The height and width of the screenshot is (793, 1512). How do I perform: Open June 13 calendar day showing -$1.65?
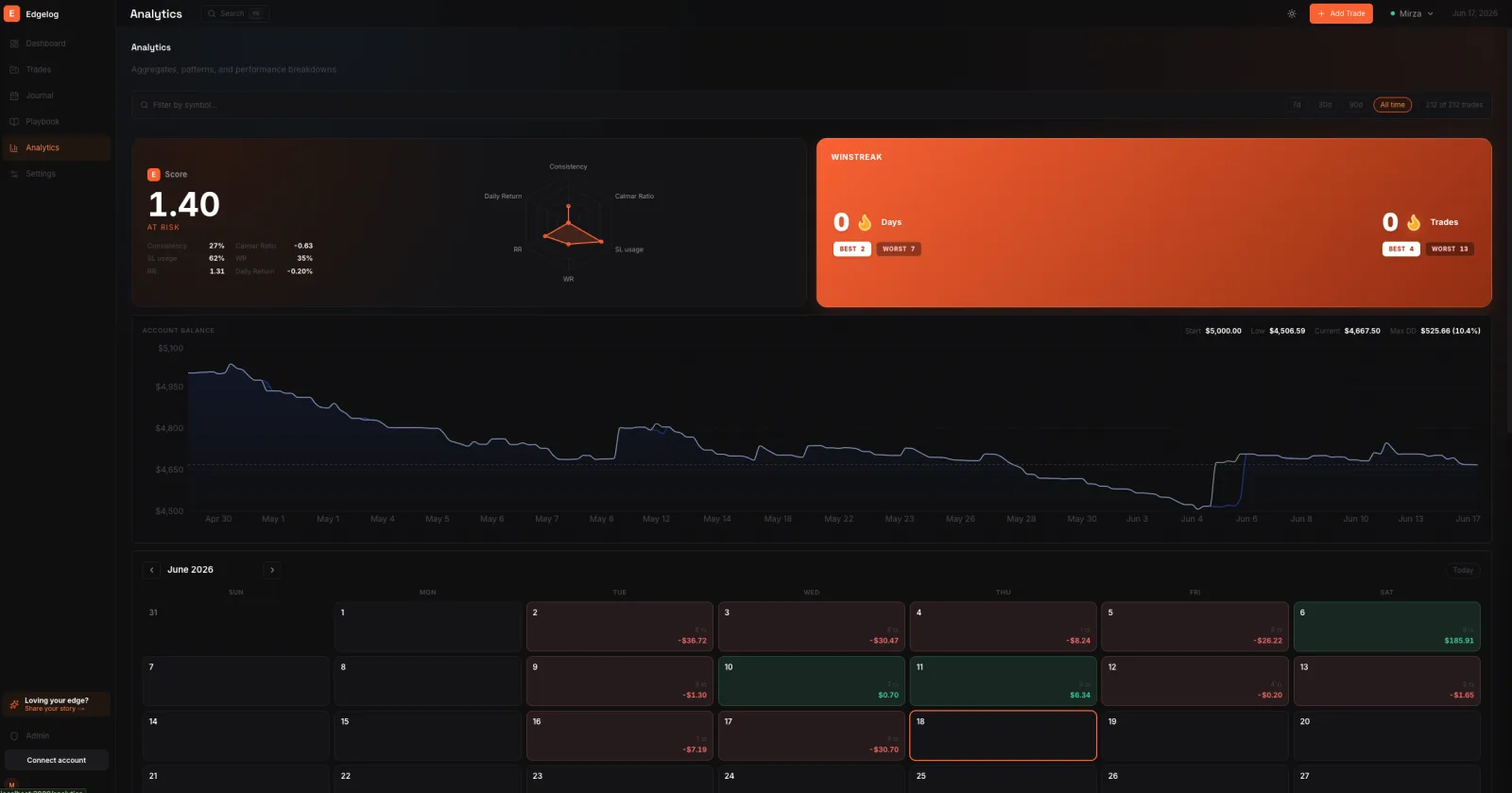(1387, 681)
